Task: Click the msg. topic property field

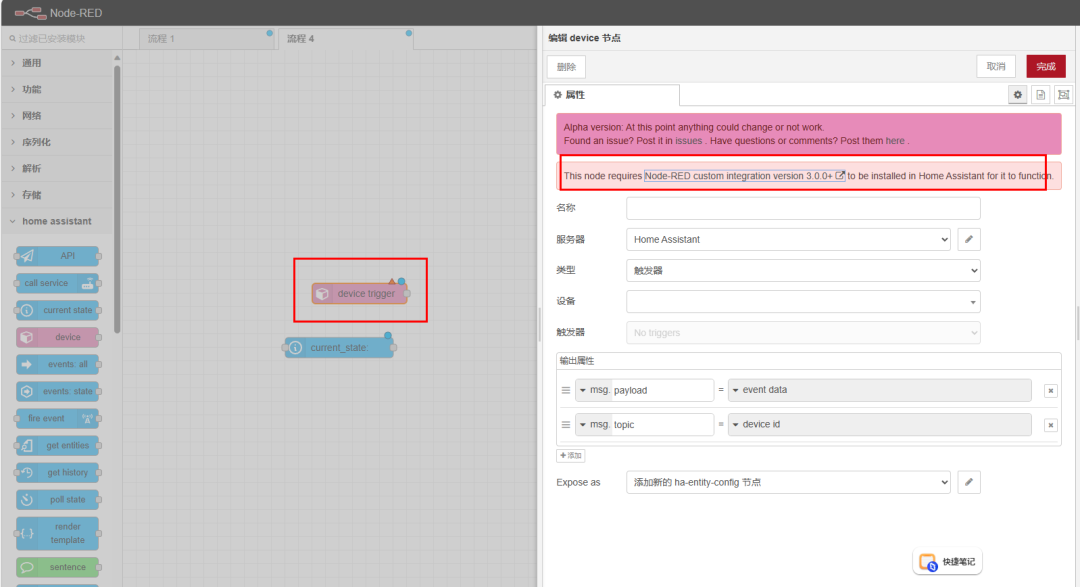Action: pos(662,424)
